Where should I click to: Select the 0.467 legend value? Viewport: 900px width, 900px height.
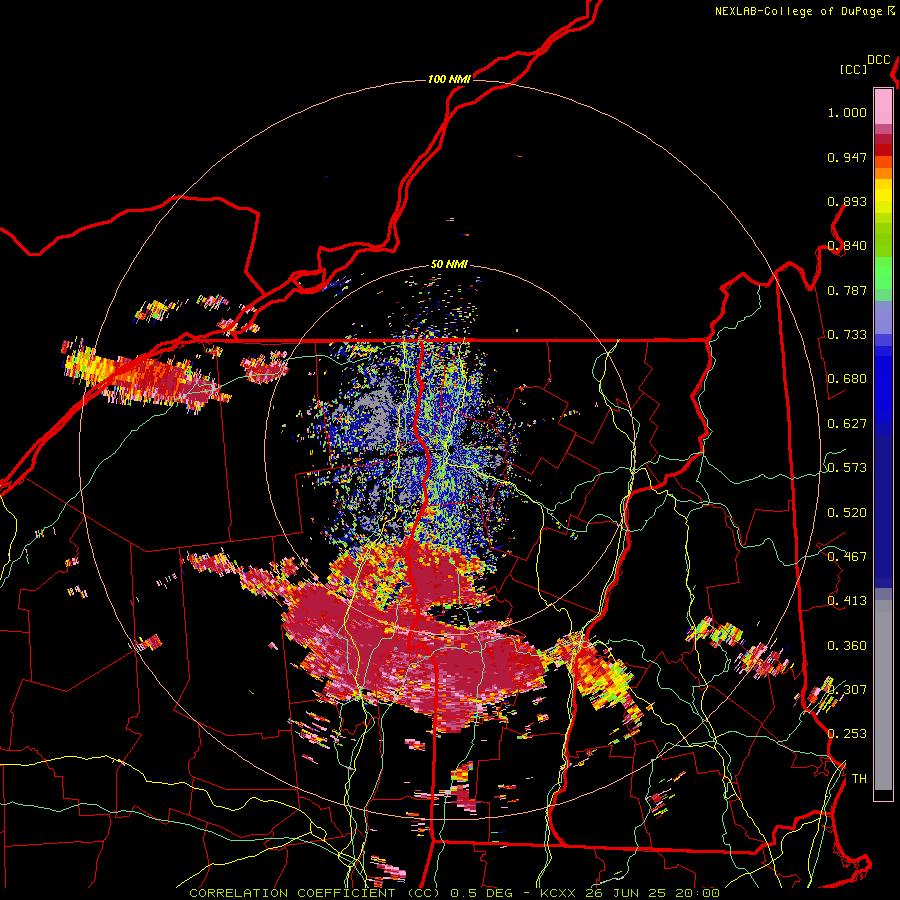[x=847, y=556]
